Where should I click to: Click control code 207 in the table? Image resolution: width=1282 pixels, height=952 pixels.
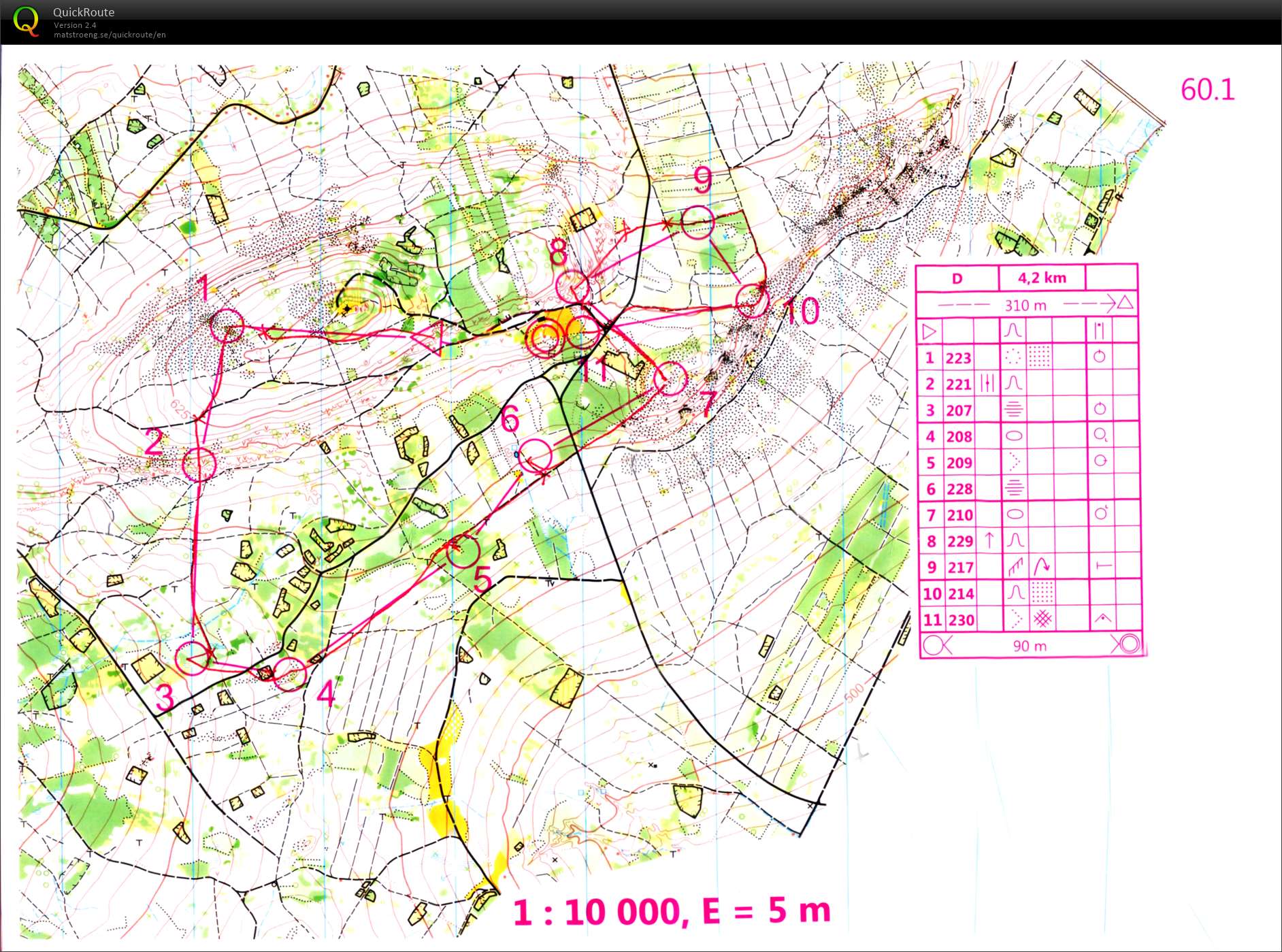point(958,410)
